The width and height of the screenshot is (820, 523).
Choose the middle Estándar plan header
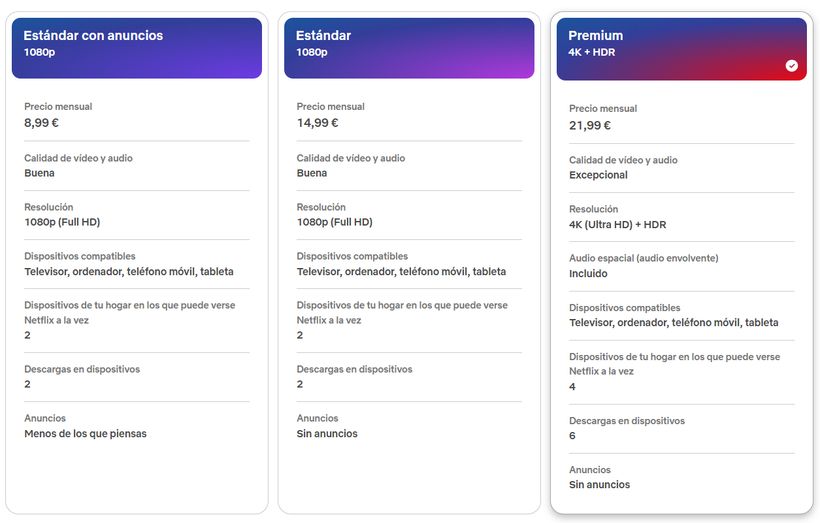(x=409, y=48)
